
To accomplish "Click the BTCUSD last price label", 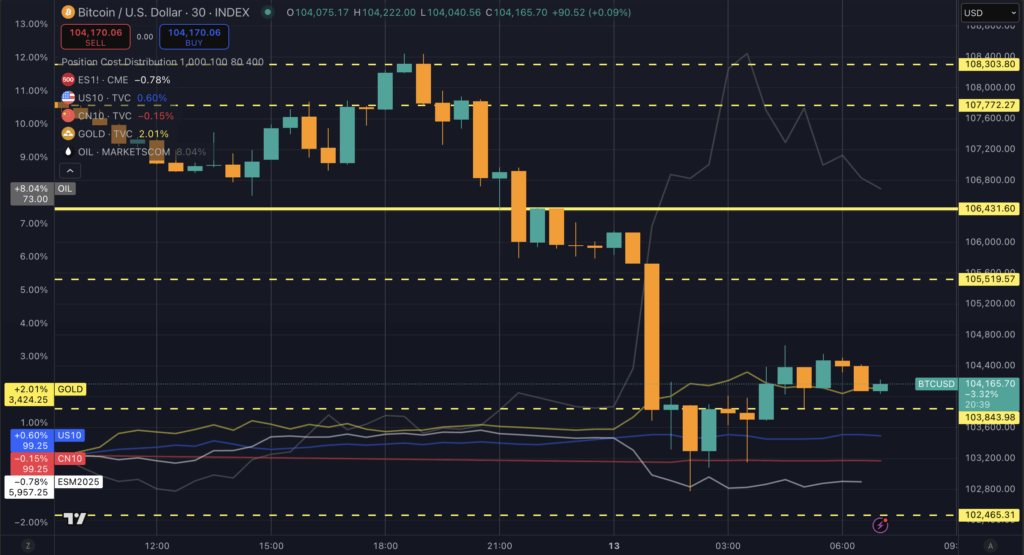I will 936,384.
